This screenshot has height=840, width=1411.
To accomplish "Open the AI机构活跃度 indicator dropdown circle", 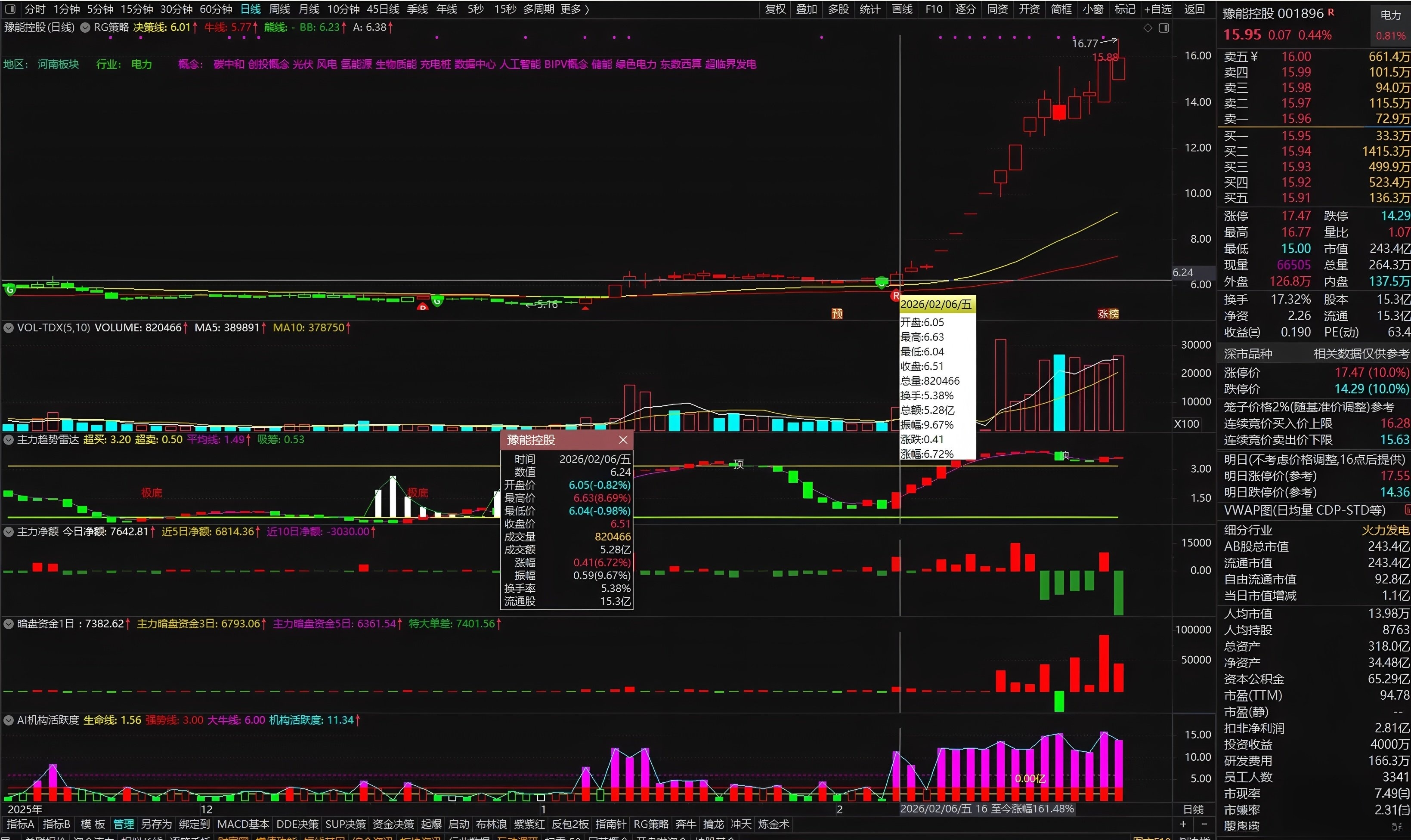I will pos(9,720).
